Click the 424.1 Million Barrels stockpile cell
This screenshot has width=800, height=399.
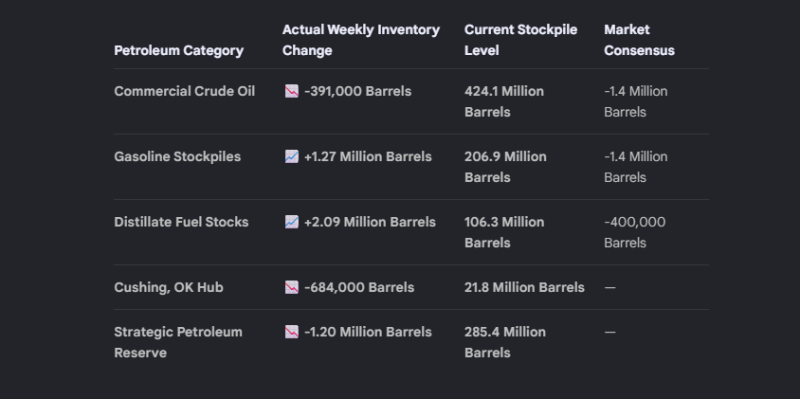tap(504, 102)
